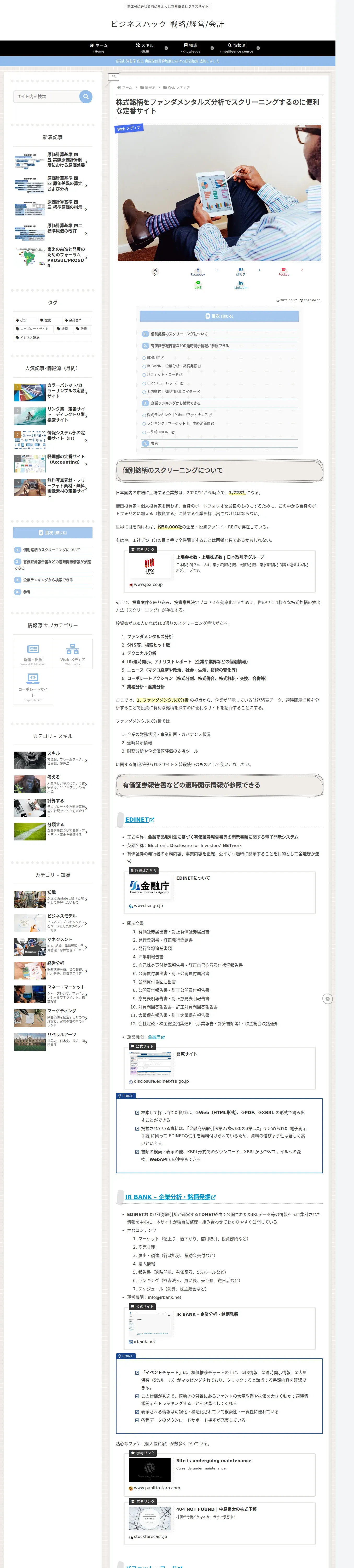Share the article on Facebook
The width and height of the screenshot is (354, 1568).
point(198,272)
